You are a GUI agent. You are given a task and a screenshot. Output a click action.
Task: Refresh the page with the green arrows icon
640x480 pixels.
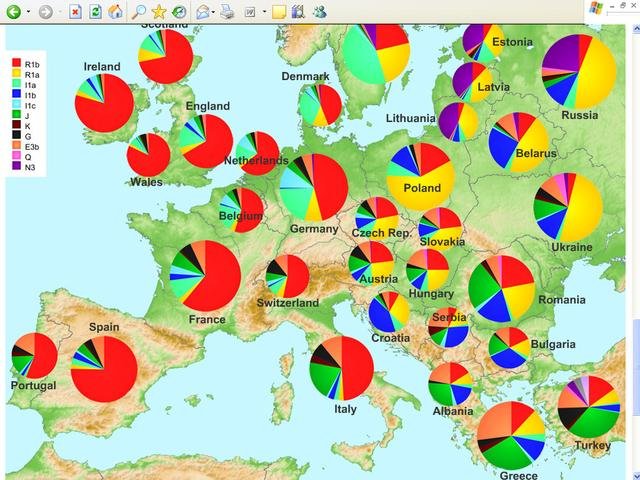[x=95, y=12]
